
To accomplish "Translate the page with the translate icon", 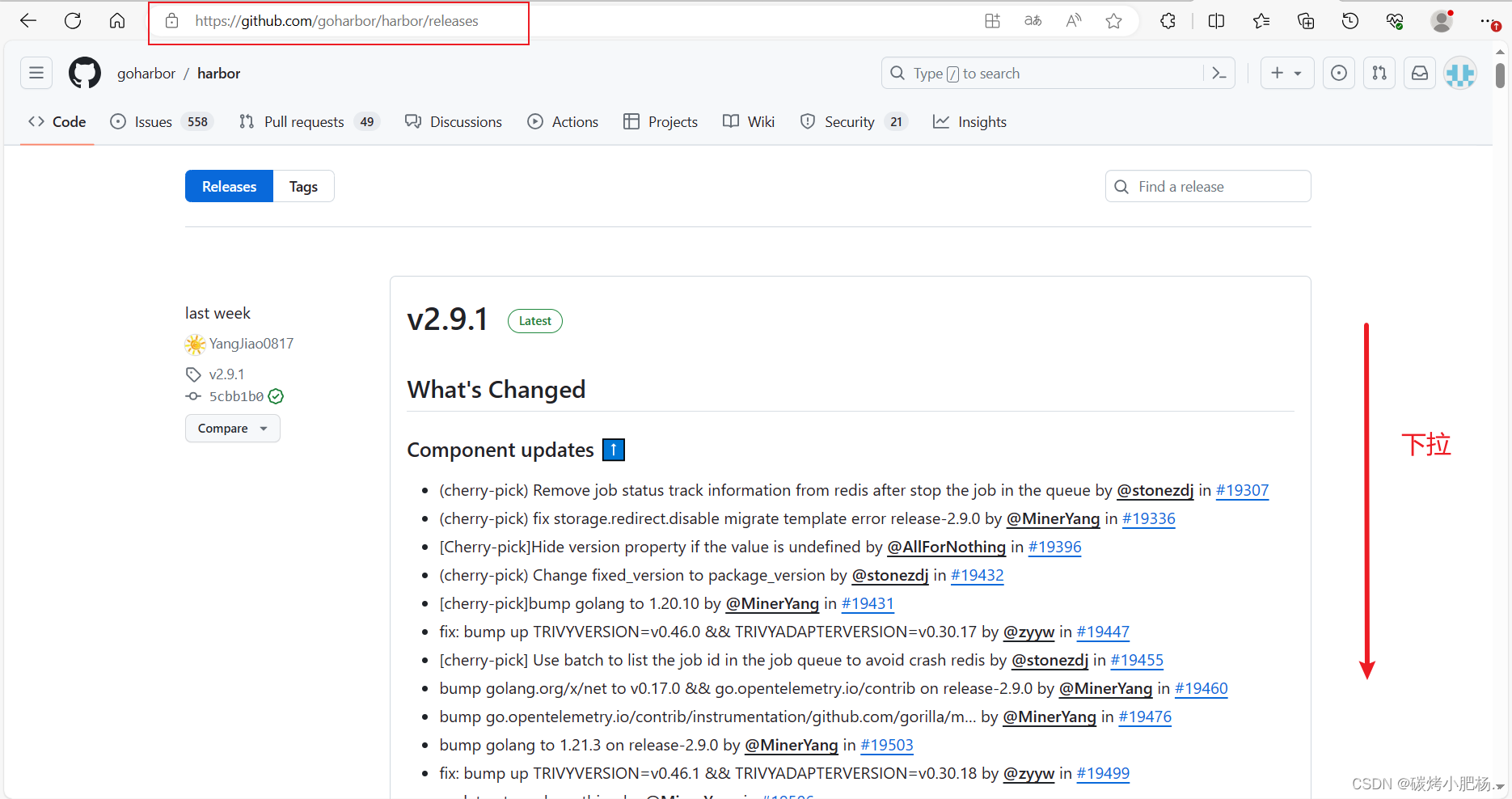I will (x=1033, y=21).
